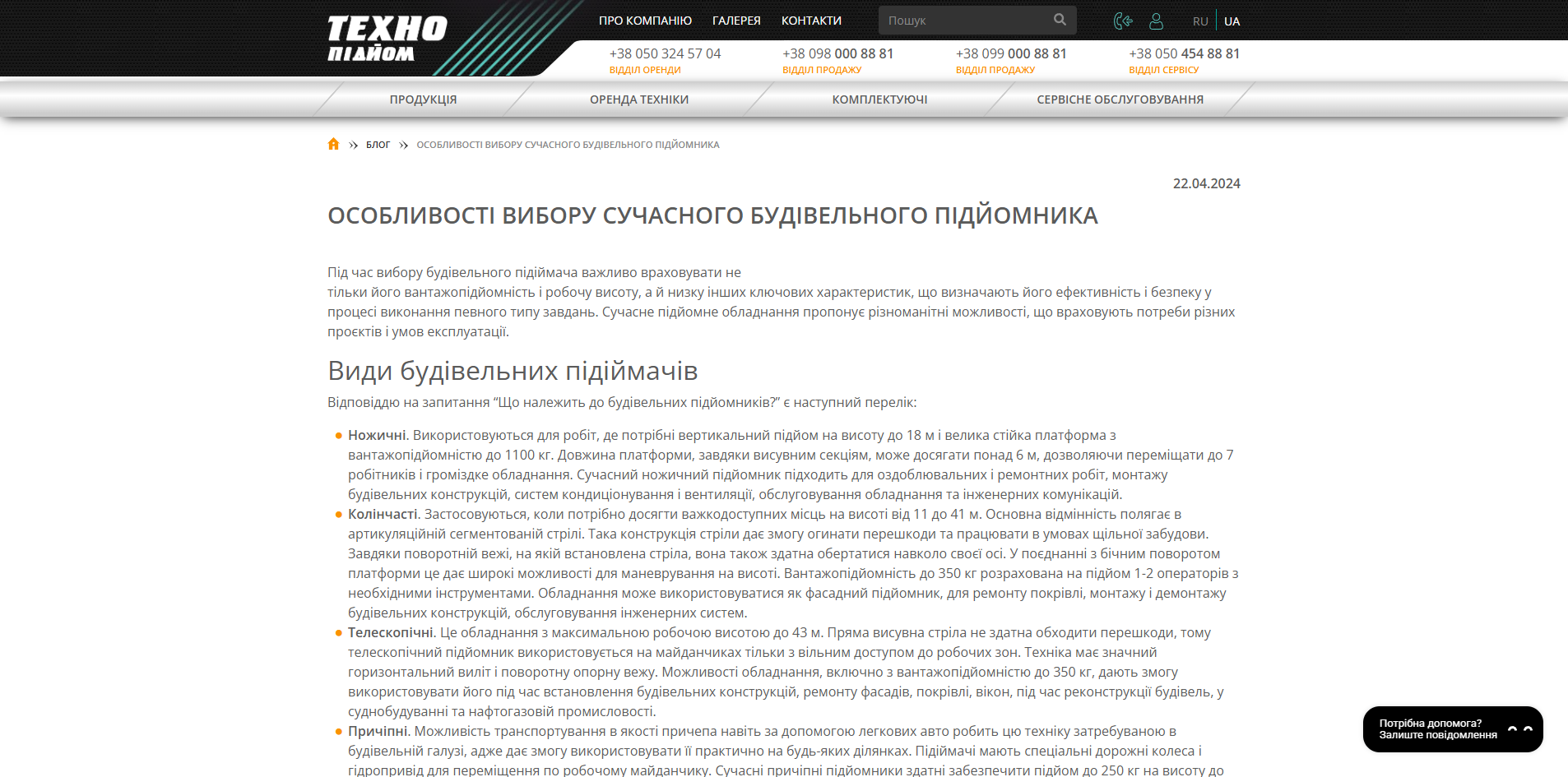This screenshot has width=1568, height=777.
Task: Switch language to UA
Action: 1232,21
